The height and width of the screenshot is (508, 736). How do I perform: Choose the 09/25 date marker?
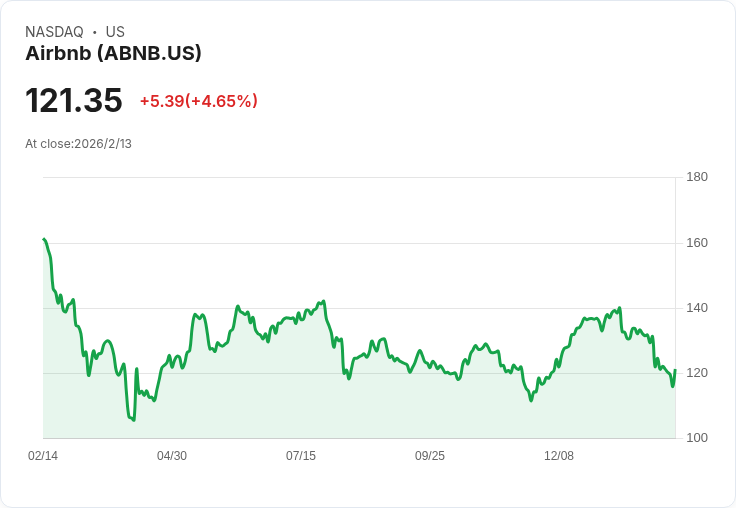[430, 456]
